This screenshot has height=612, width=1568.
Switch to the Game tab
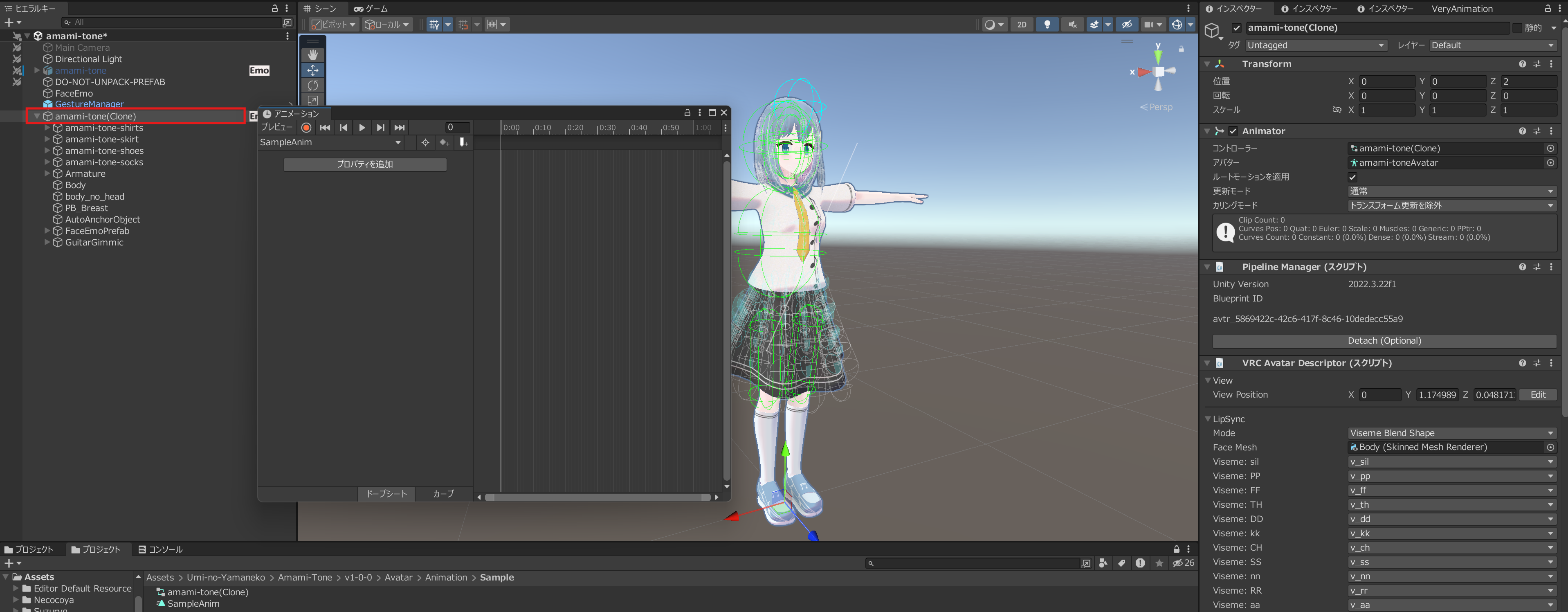coord(371,9)
